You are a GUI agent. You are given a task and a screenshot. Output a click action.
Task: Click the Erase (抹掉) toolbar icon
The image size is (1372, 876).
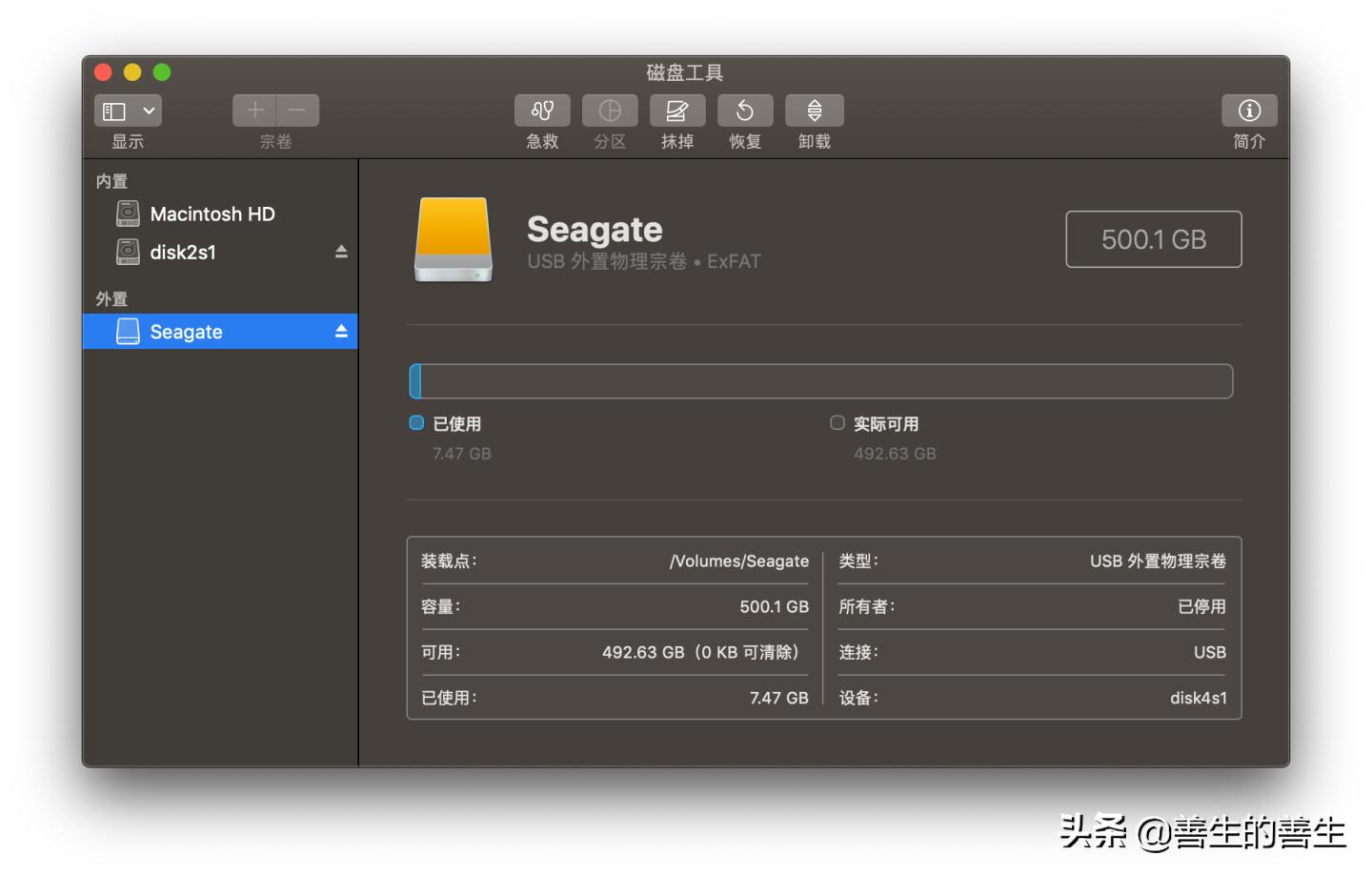point(677,111)
